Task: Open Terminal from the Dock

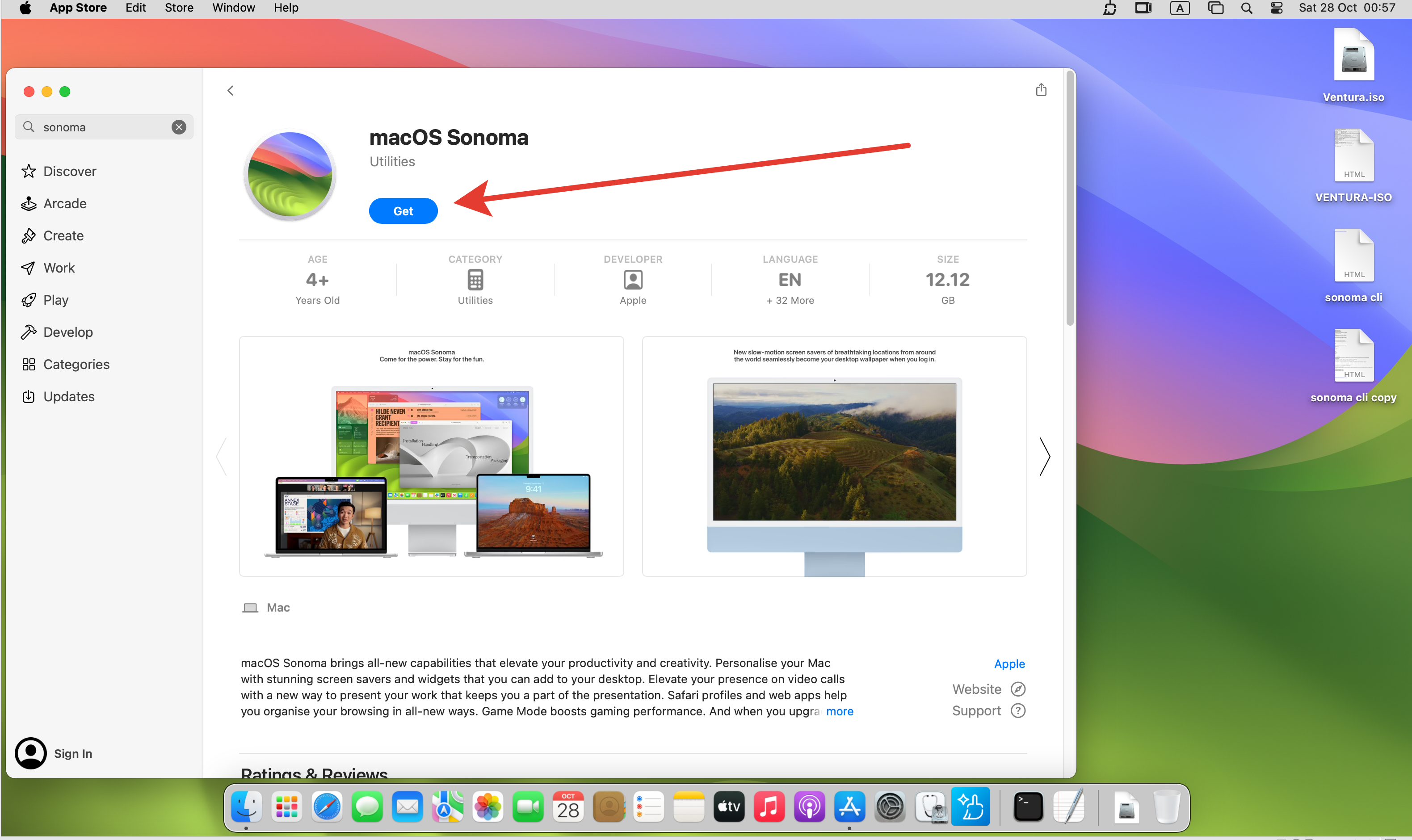Action: click(1028, 806)
